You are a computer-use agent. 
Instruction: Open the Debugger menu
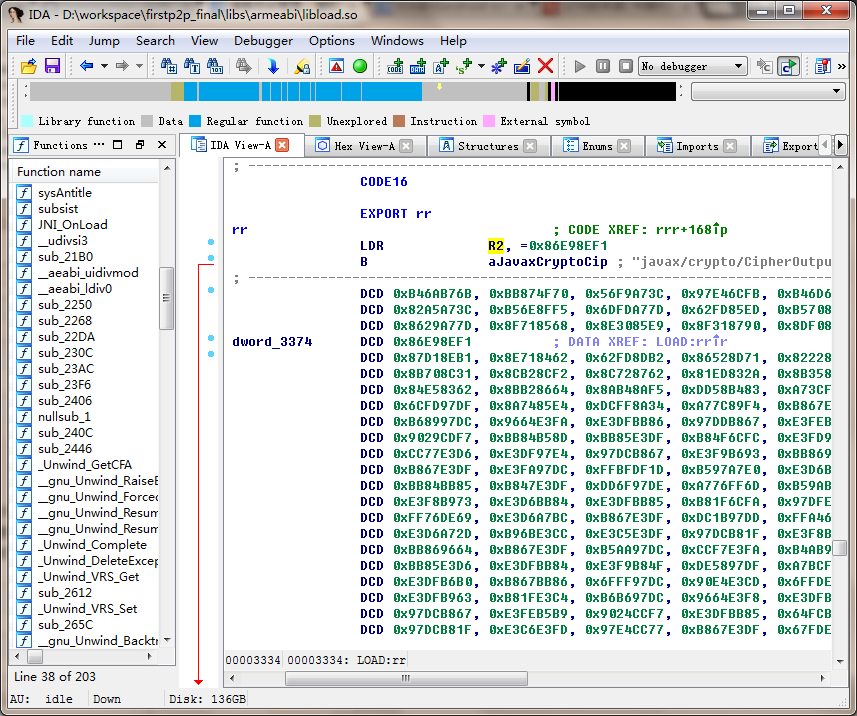[263, 41]
